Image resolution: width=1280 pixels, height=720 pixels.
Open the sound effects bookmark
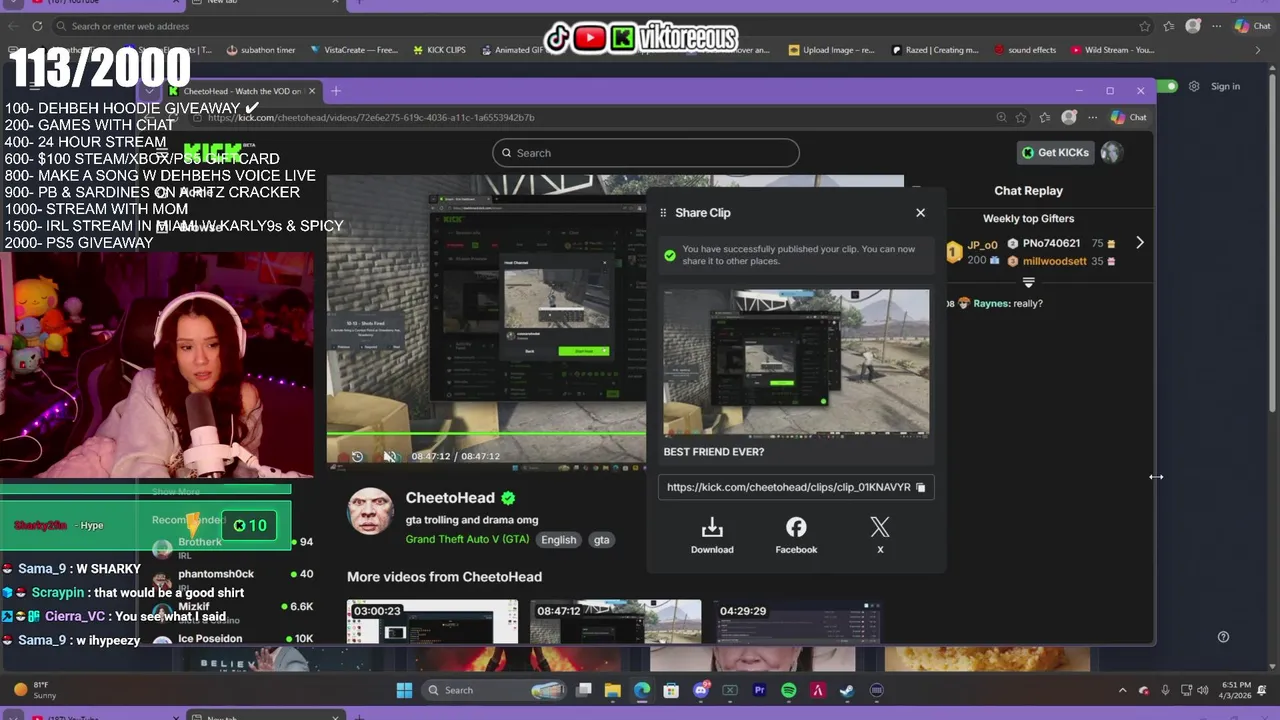click(1025, 50)
